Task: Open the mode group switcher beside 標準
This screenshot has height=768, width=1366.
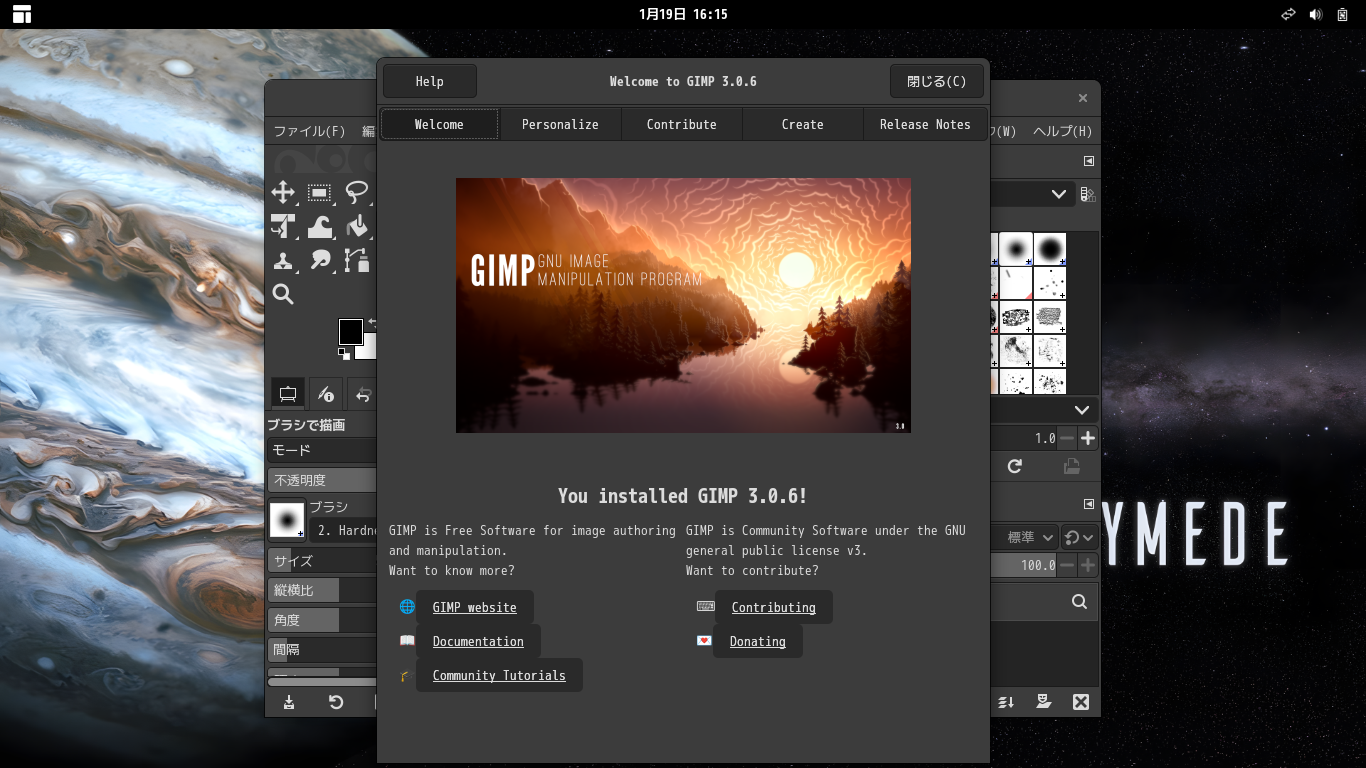Action: pos(1079,537)
